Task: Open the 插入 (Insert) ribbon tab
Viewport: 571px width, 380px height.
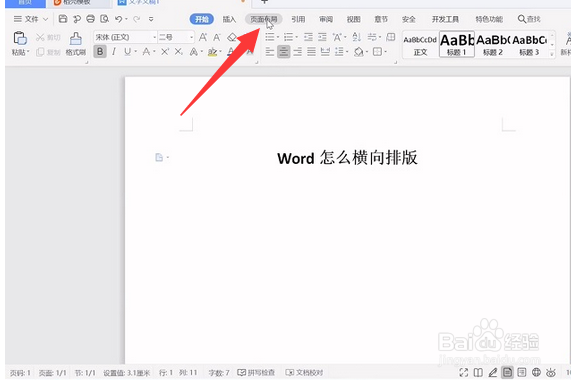Action: (x=229, y=19)
